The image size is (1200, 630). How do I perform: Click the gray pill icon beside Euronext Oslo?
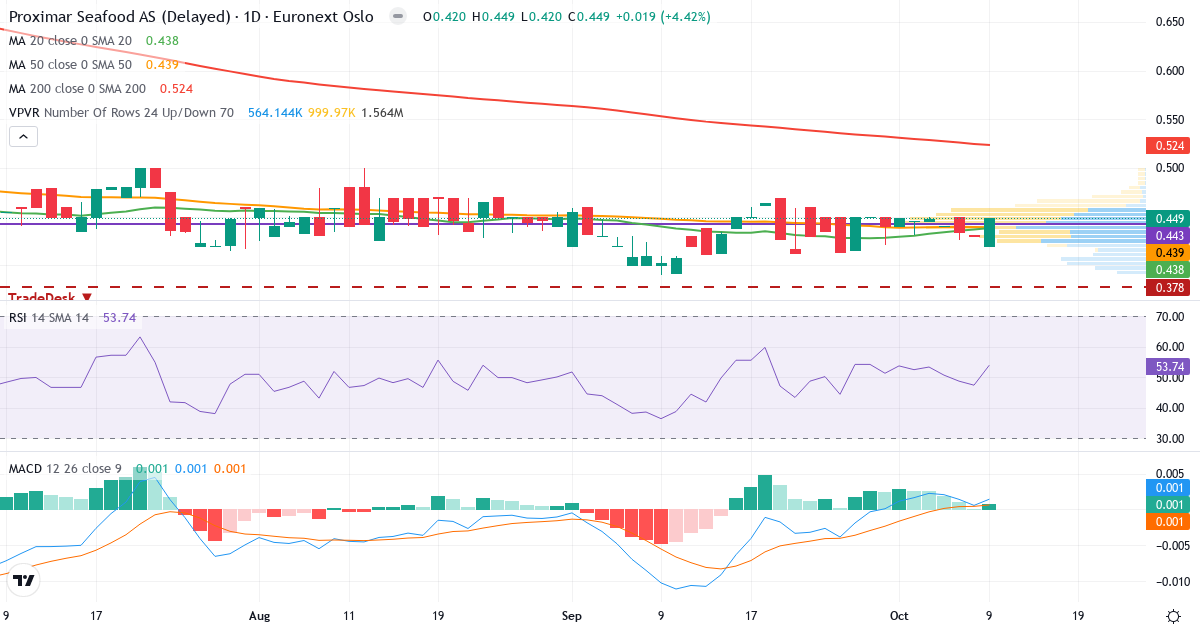(398, 17)
